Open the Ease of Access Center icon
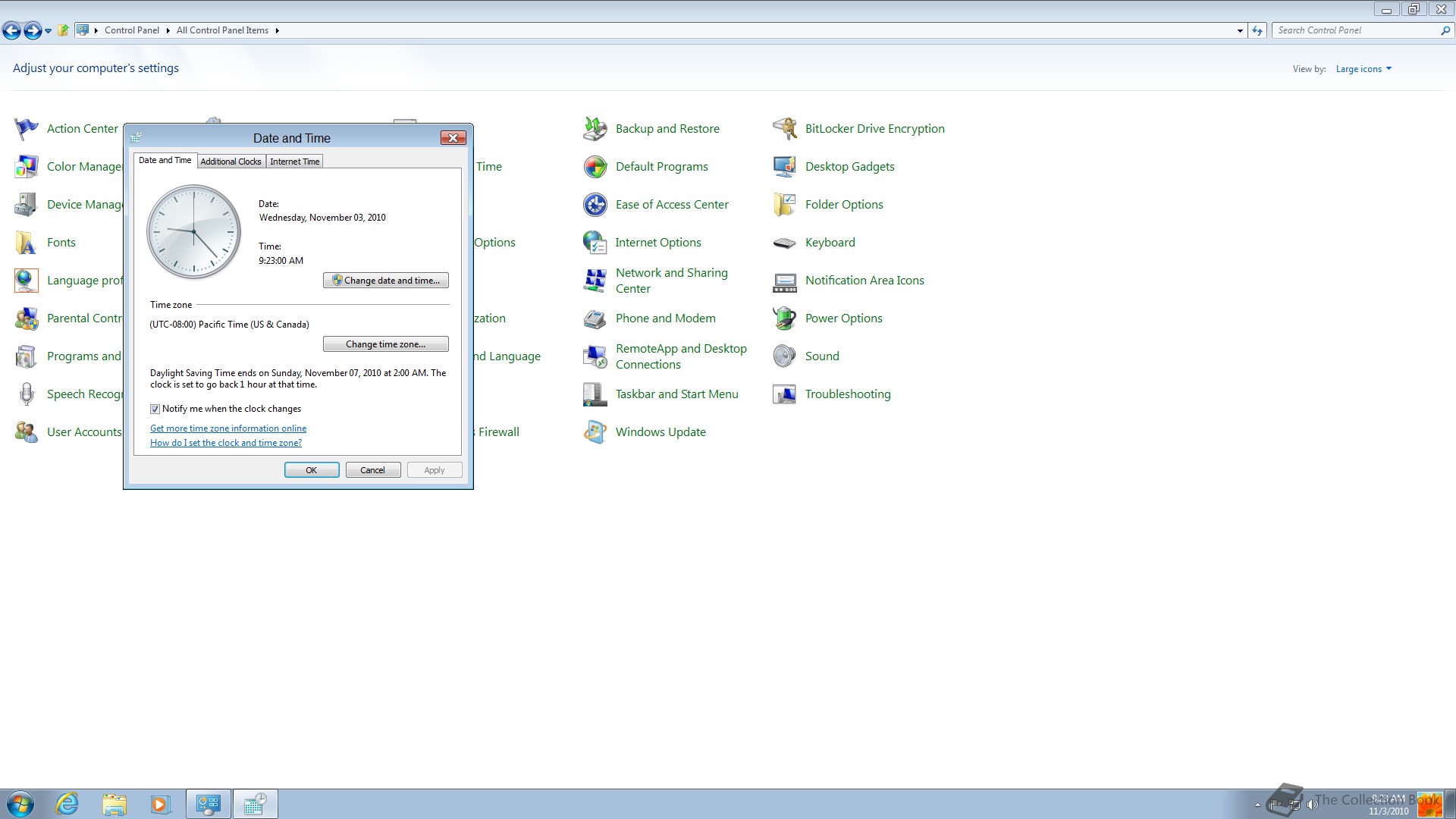The height and width of the screenshot is (819, 1456). (595, 205)
